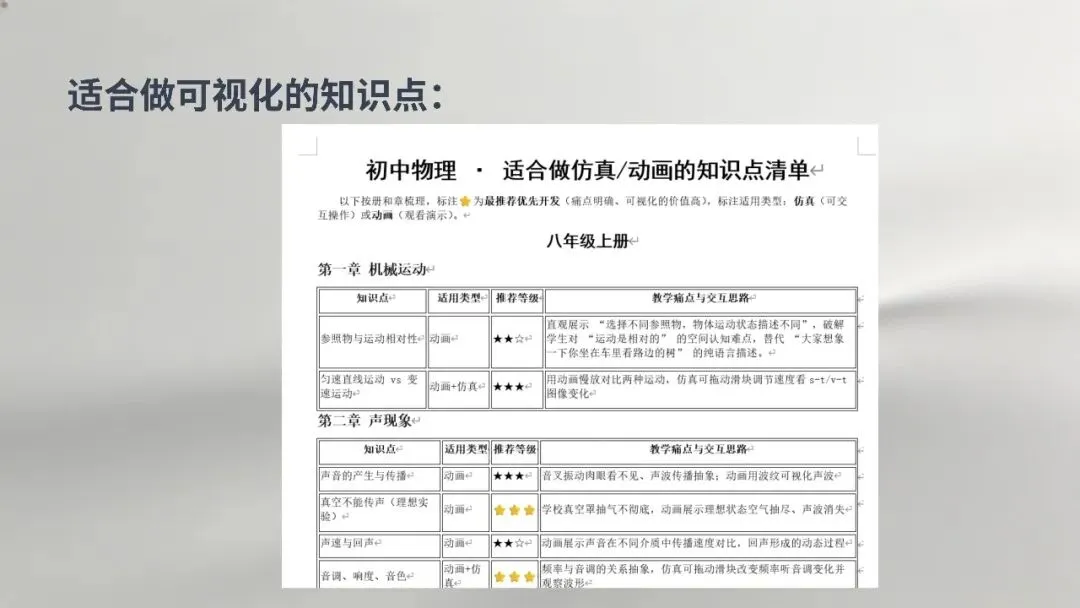
Task: Click the gold stars in the 真空不能传声 row
Action: point(515,510)
